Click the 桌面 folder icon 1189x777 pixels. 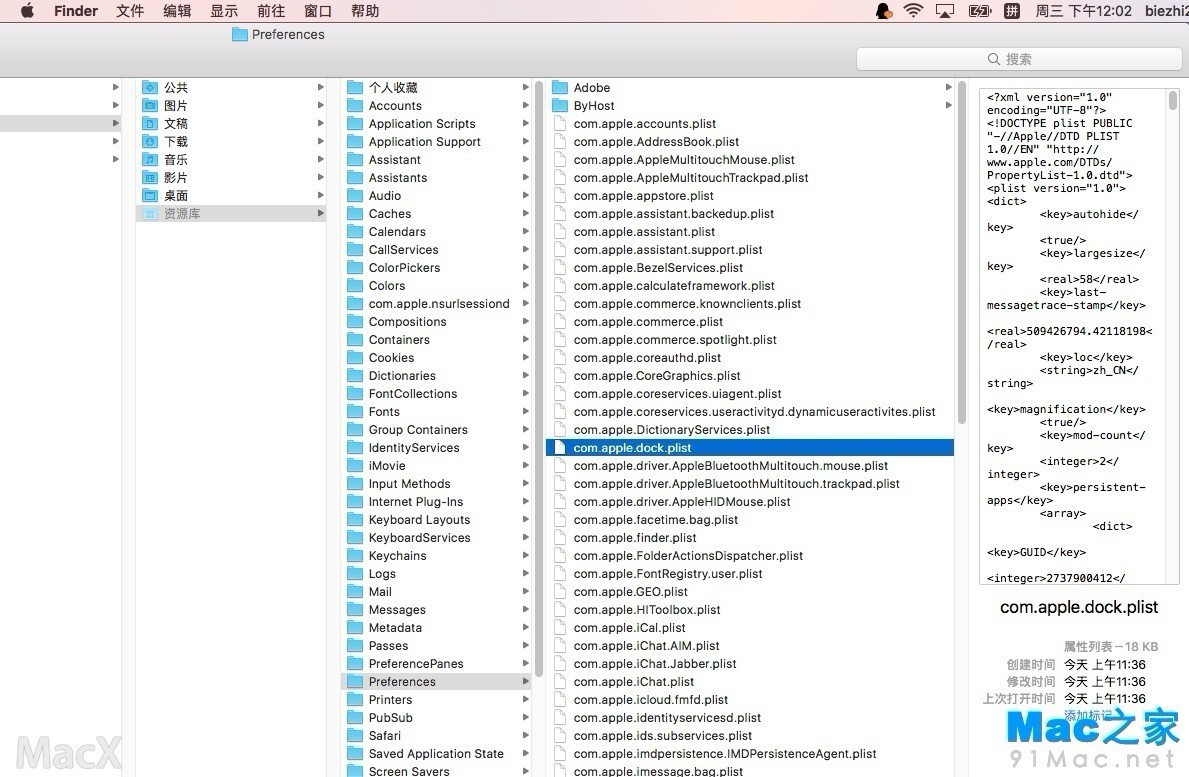pyautogui.click(x=150, y=196)
